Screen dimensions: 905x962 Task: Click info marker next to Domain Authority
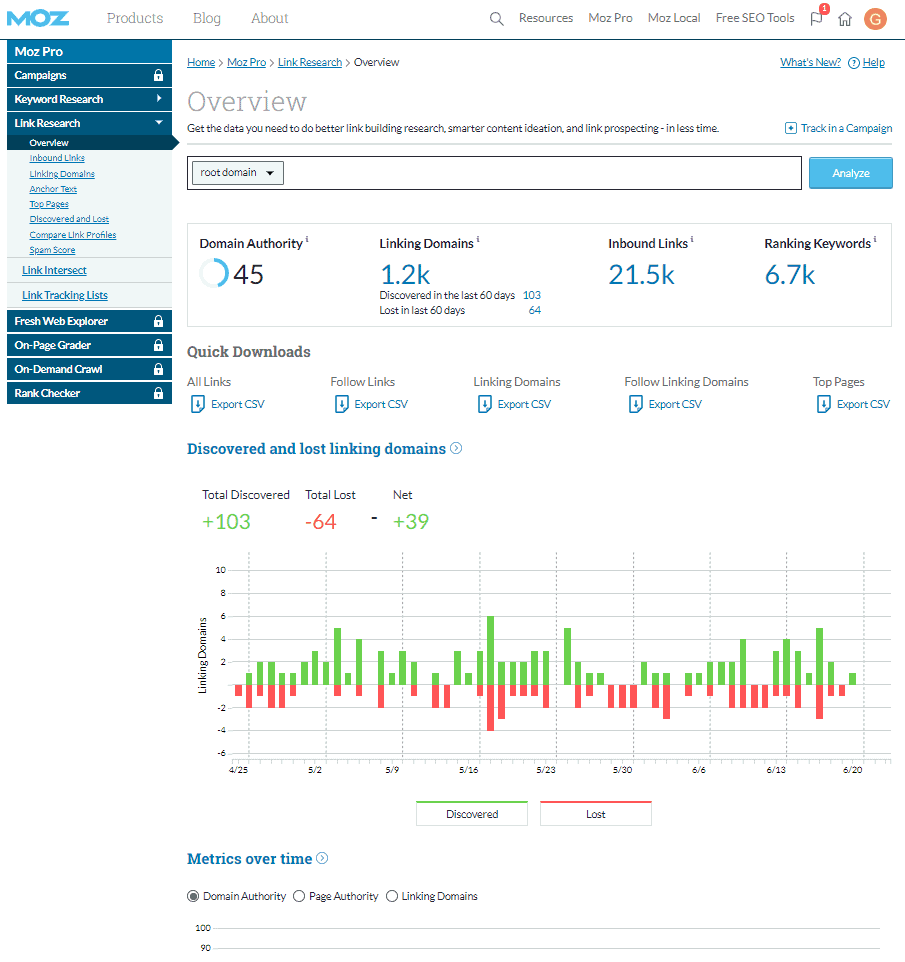coord(307,239)
